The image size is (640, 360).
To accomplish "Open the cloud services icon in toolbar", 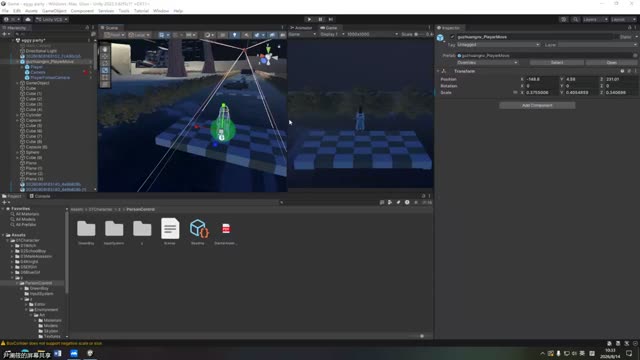I will (x=28, y=19).
